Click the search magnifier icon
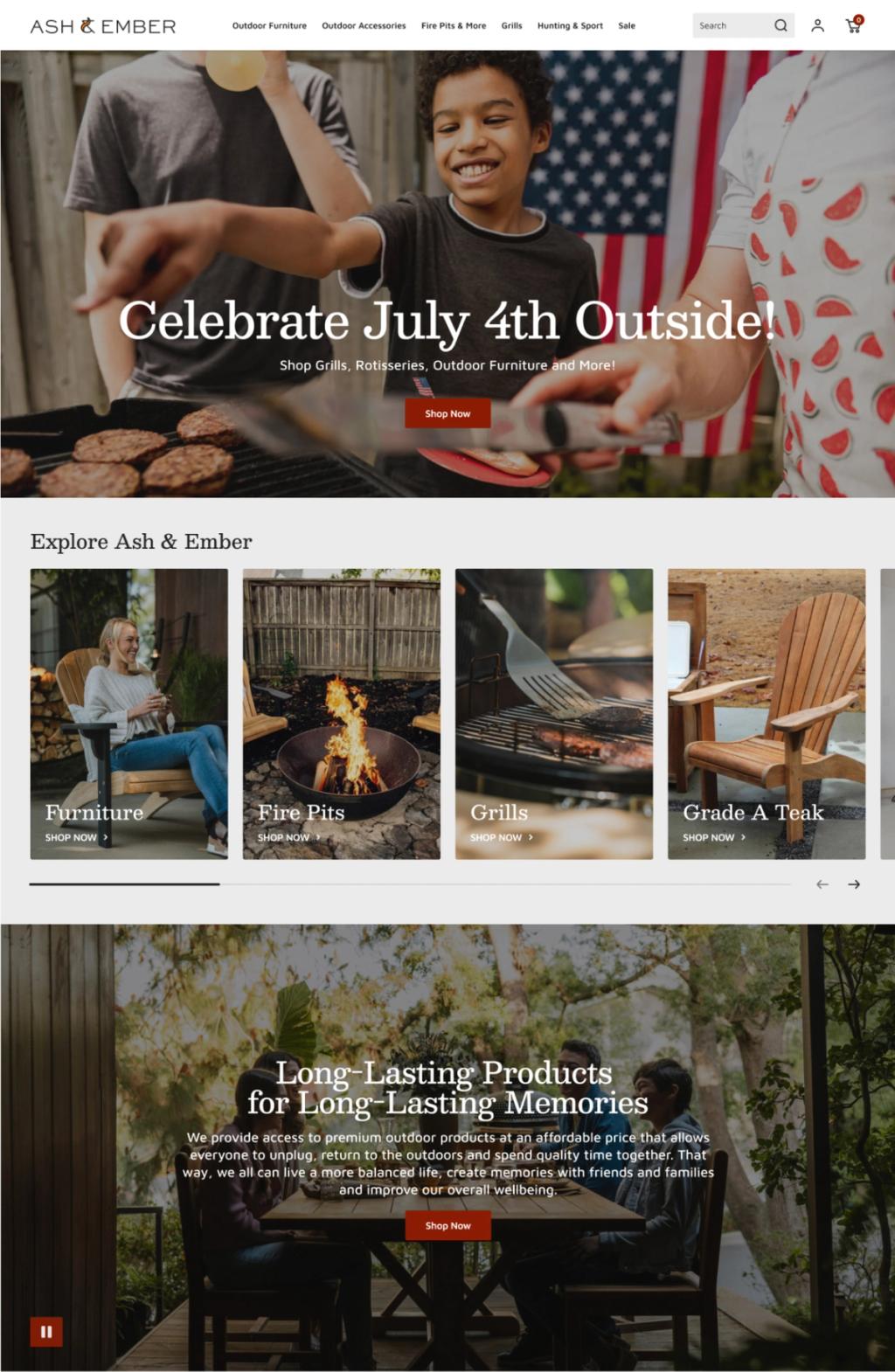895x1372 pixels. coord(781,25)
